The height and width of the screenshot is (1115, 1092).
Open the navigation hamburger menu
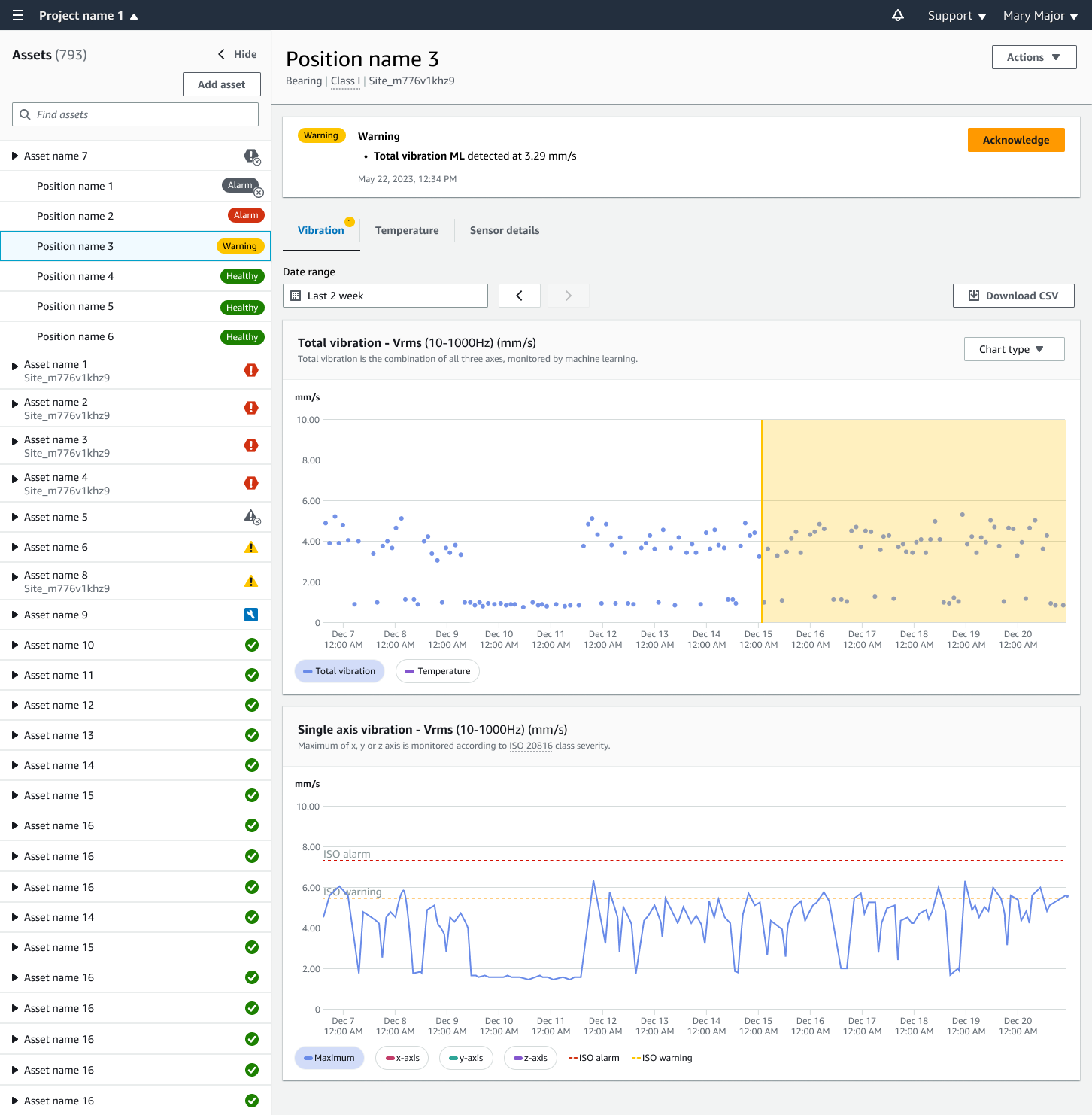coord(17,15)
